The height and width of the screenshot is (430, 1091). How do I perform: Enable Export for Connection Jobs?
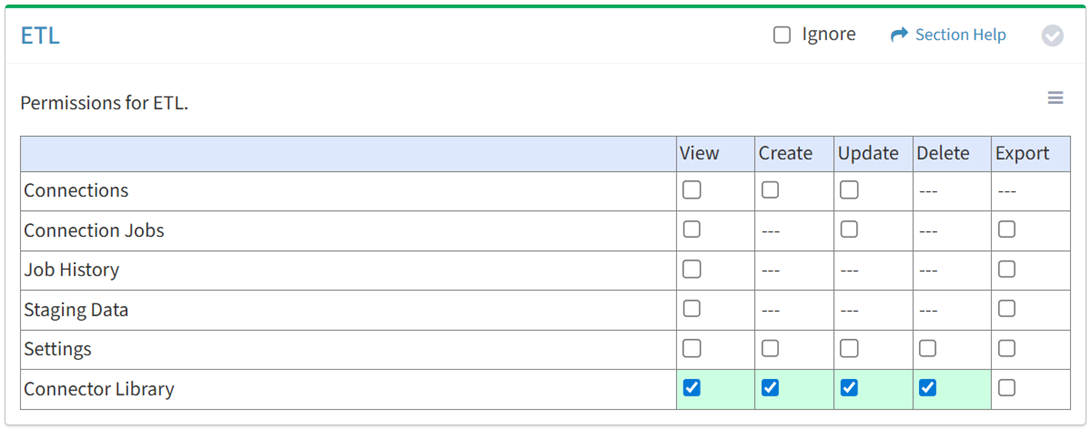click(x=1007, y=230)
